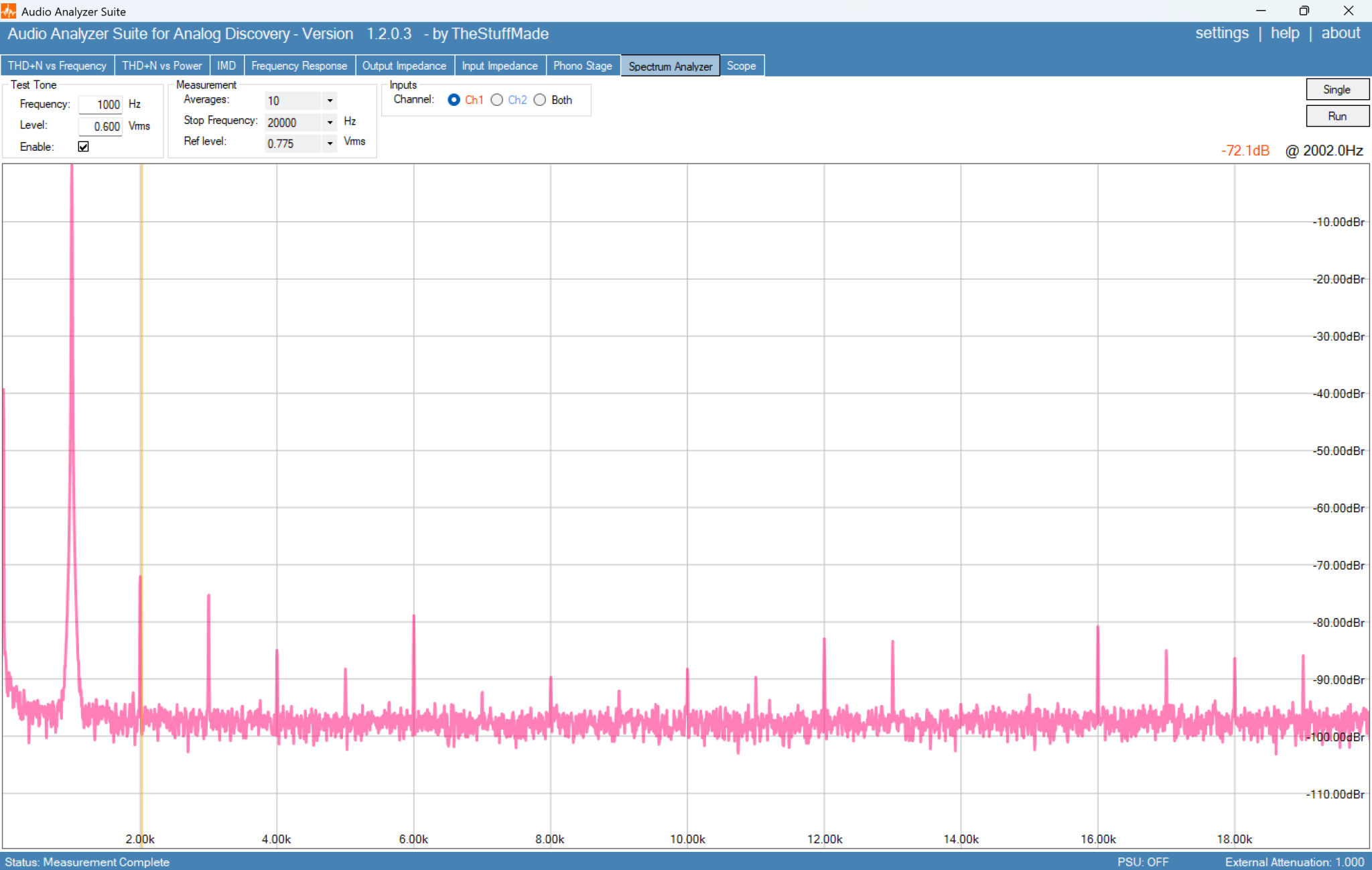Start a Single measurement
Image resolution: width=1372 pixels, height=870 pixels.
1337,90
